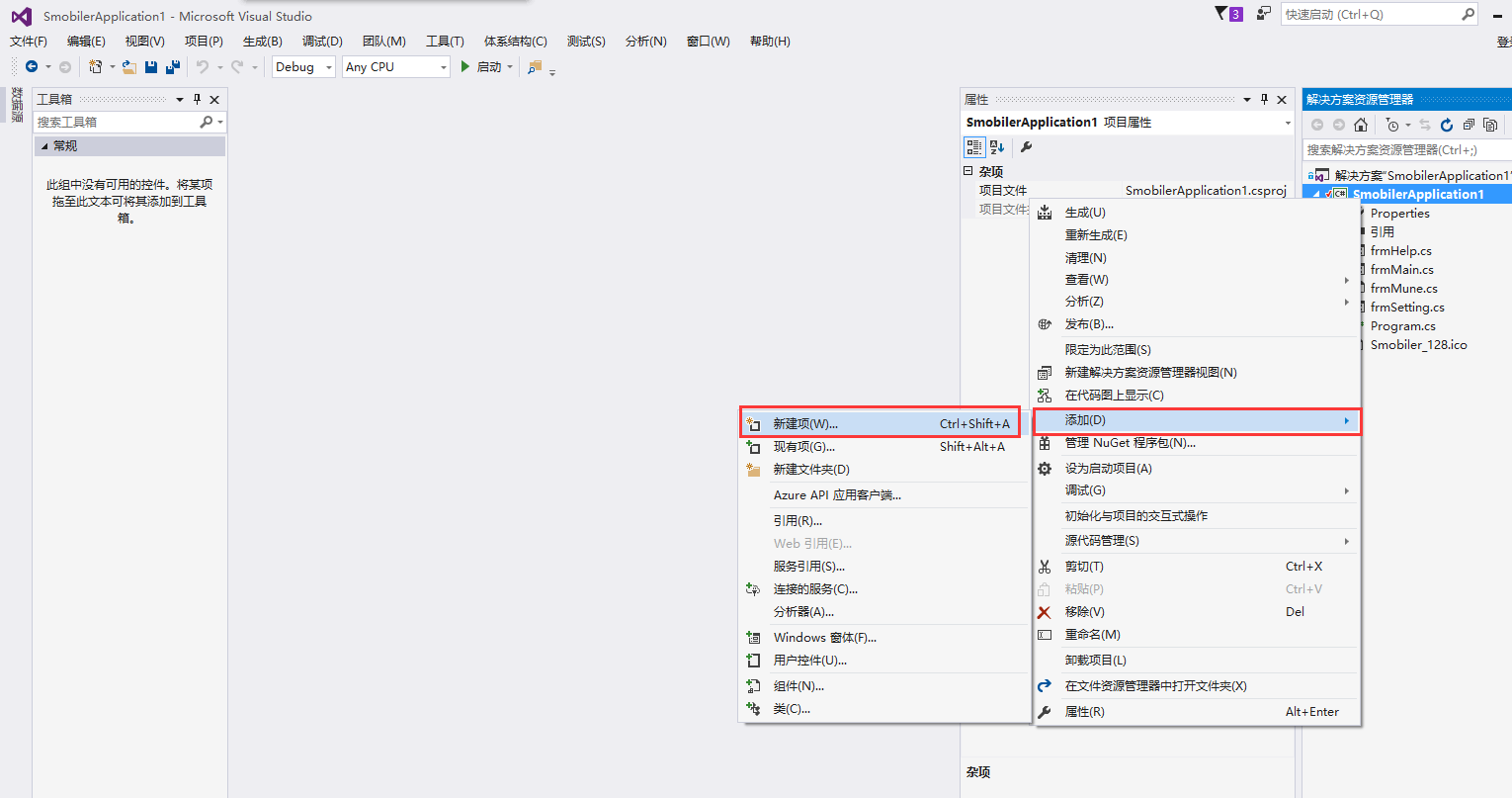Viewport: 1512px width, 798px height.
Task: Choose 管理 NuGet 程序包(N)...
Action: pos(1197,443)
